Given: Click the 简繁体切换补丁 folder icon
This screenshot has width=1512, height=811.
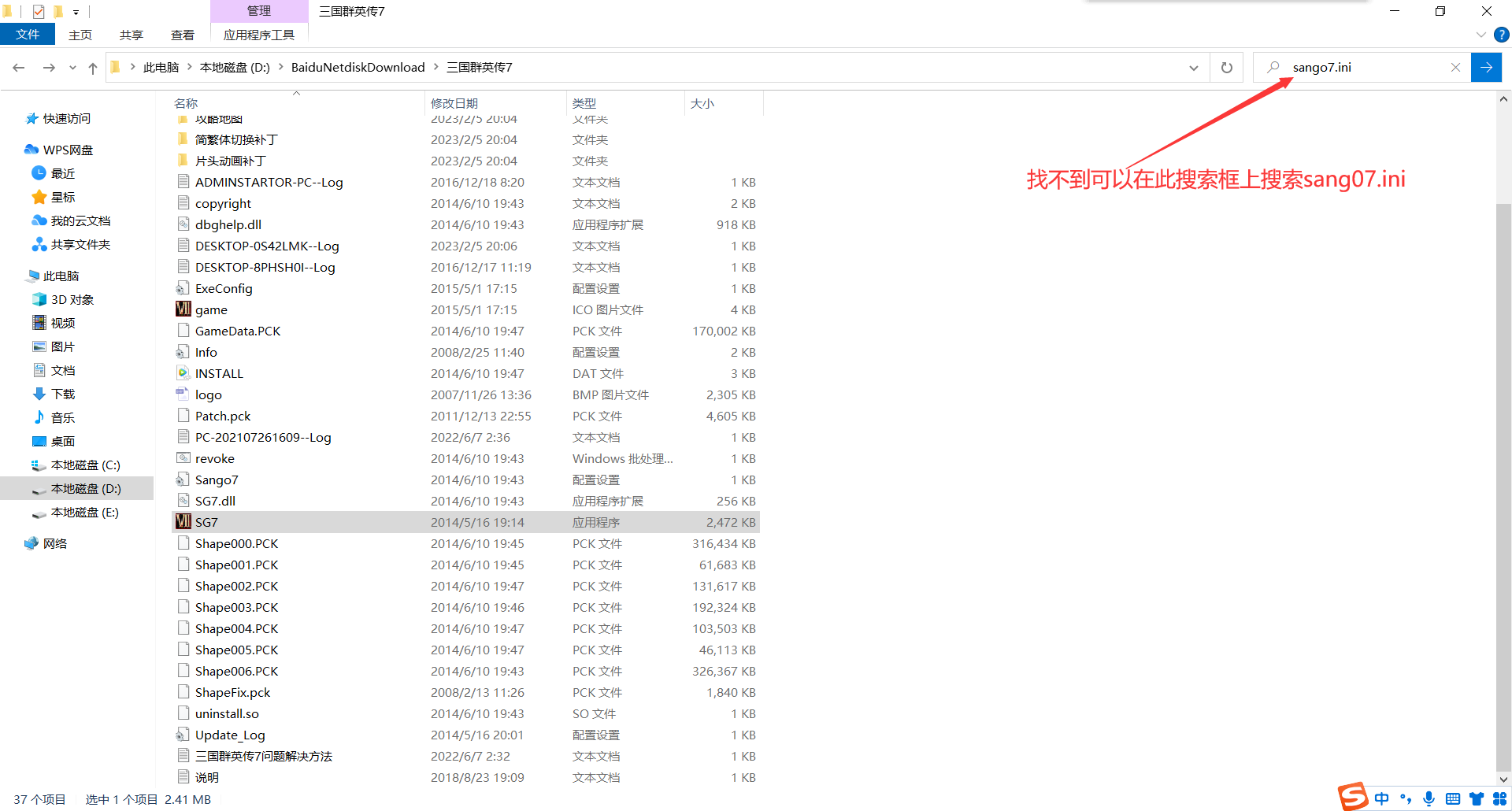Looking at the screenshot, I should [183, 139].
